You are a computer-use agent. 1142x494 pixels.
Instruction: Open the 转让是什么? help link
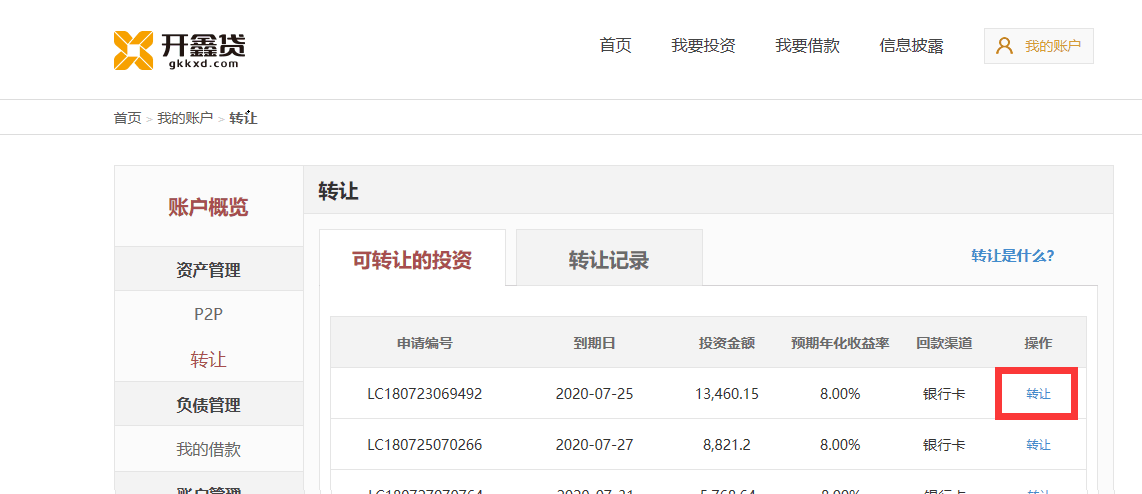pyautogui.click(x=1012, y=255)
